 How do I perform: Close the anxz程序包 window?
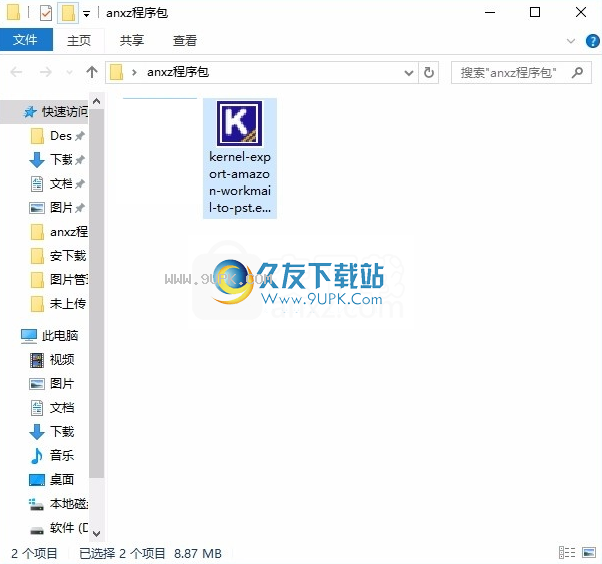(x=580, y=13)
